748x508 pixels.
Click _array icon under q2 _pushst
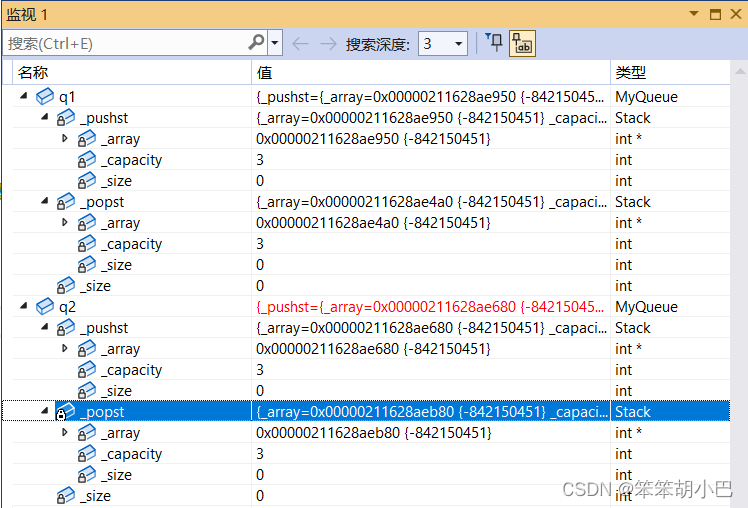[x=87, y=348]
